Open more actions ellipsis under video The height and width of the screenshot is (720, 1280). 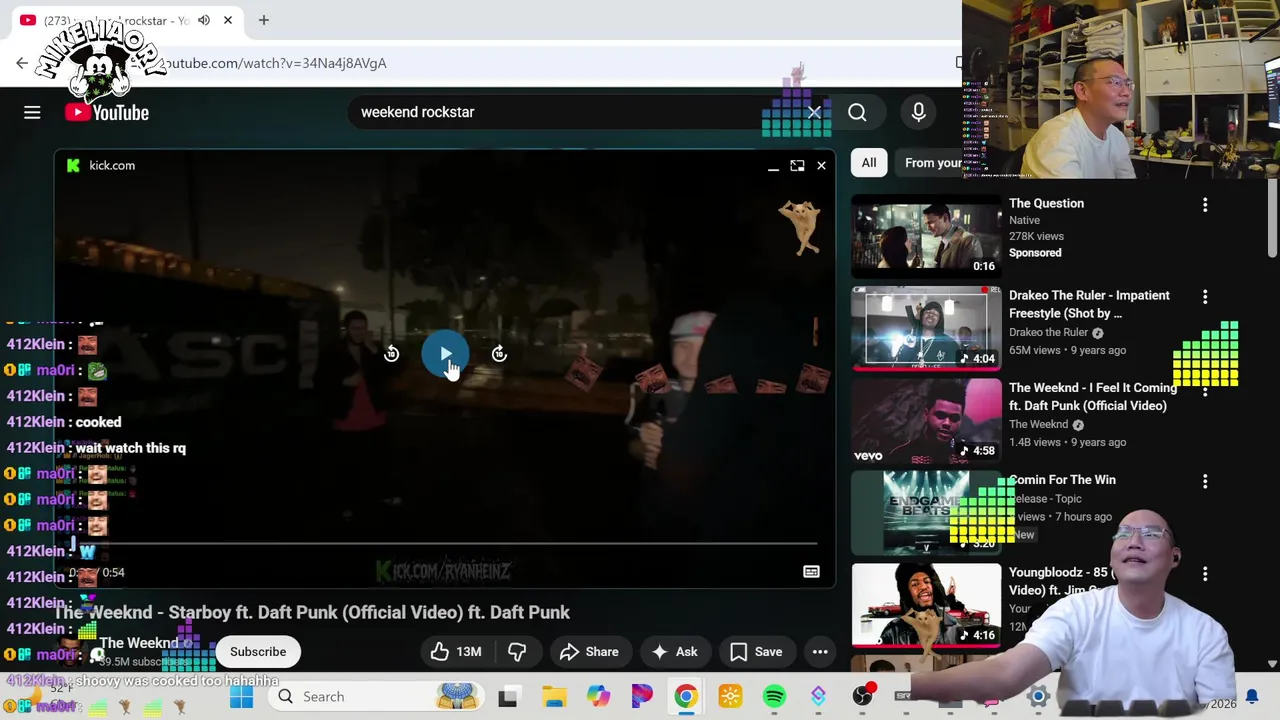click(x=820, y=652)
